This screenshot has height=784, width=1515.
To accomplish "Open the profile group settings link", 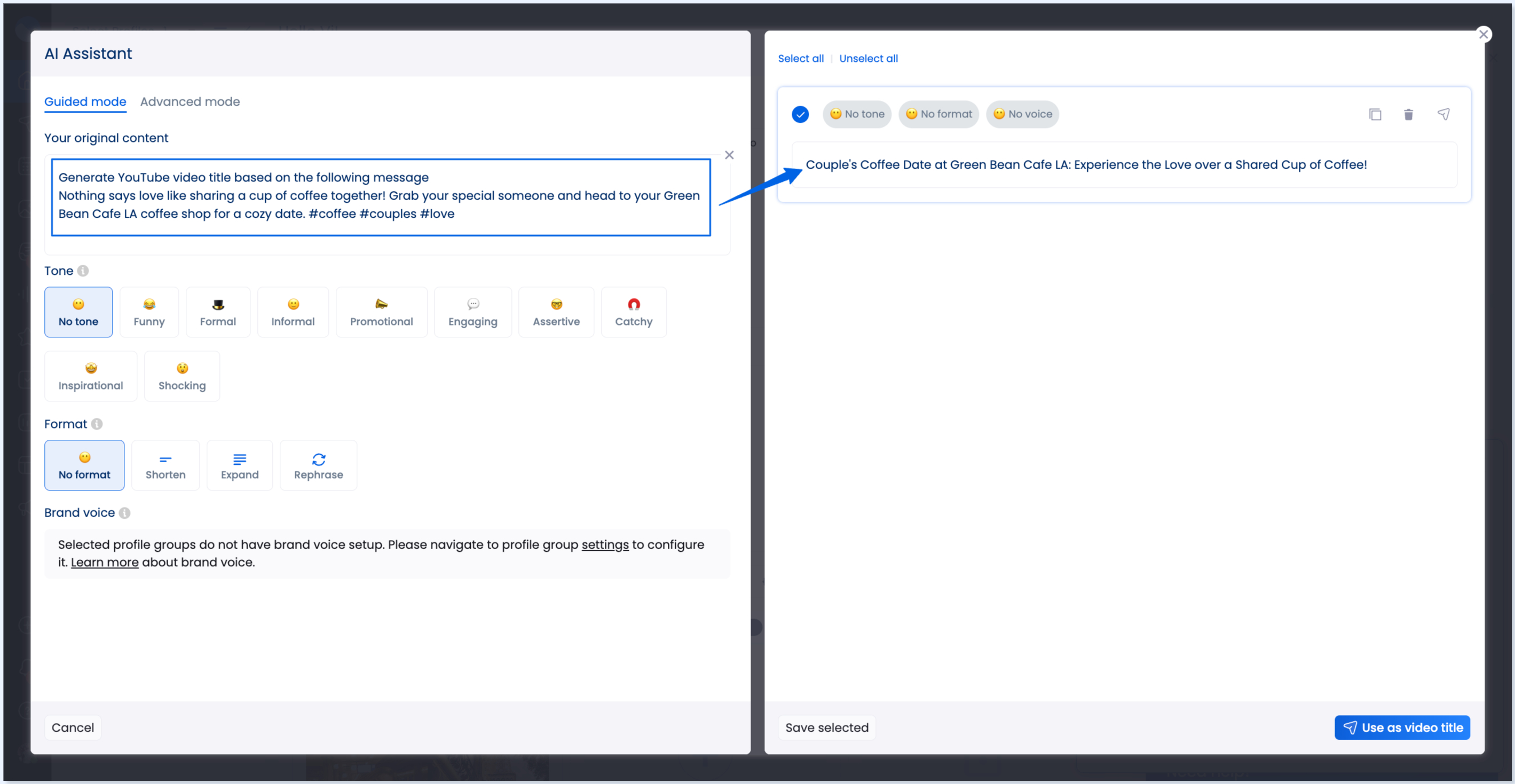I will pos(605,544).
